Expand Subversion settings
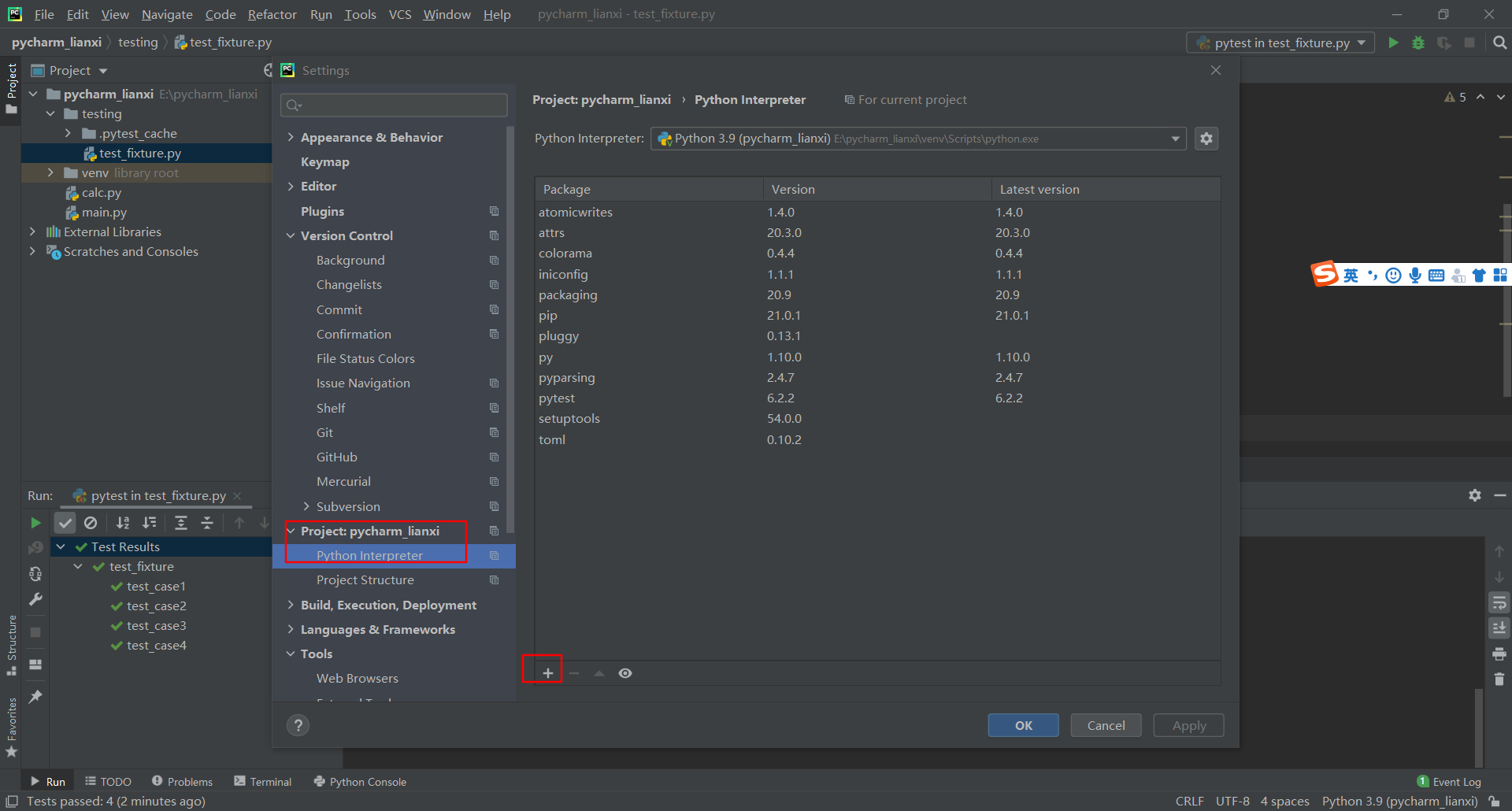This screenshot has height=811, width=1512. point(306,506)
